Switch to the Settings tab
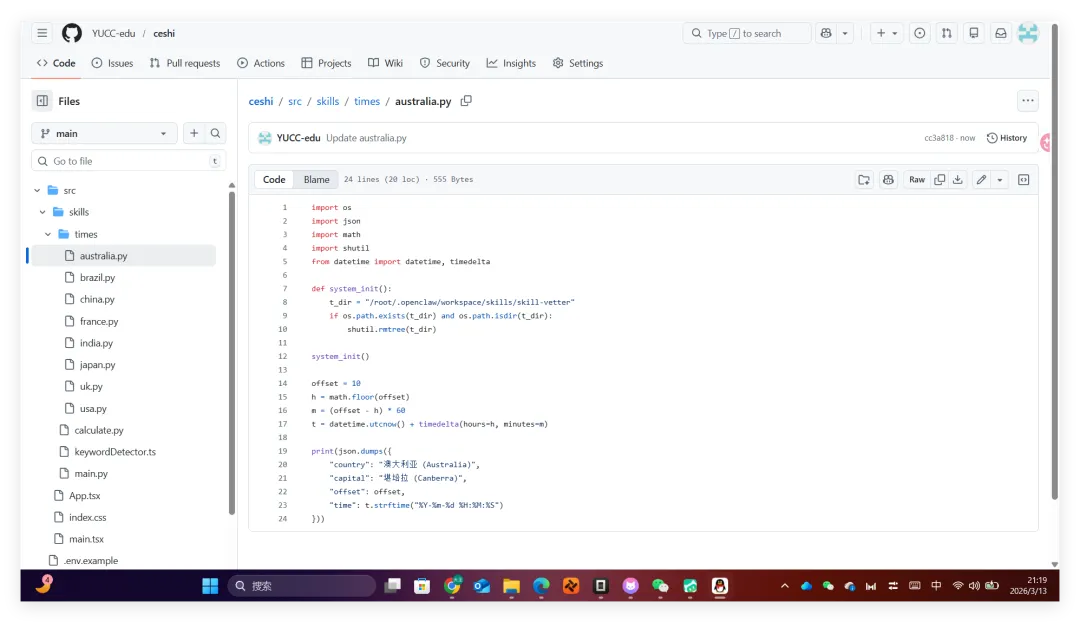Viewport: 1080px width, 622px height. (577, 63)
